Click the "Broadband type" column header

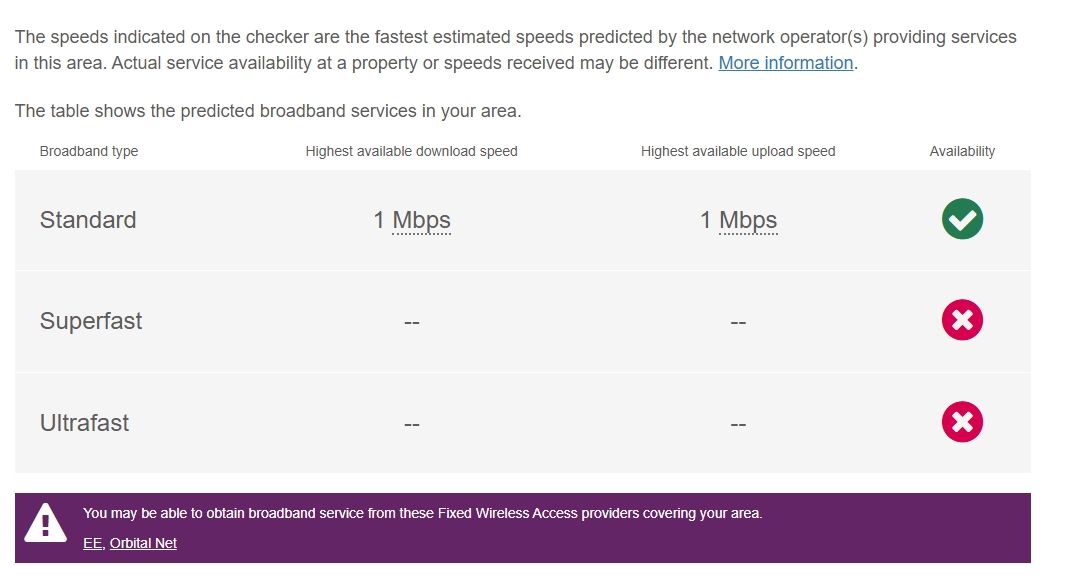(x=89, y=151)
